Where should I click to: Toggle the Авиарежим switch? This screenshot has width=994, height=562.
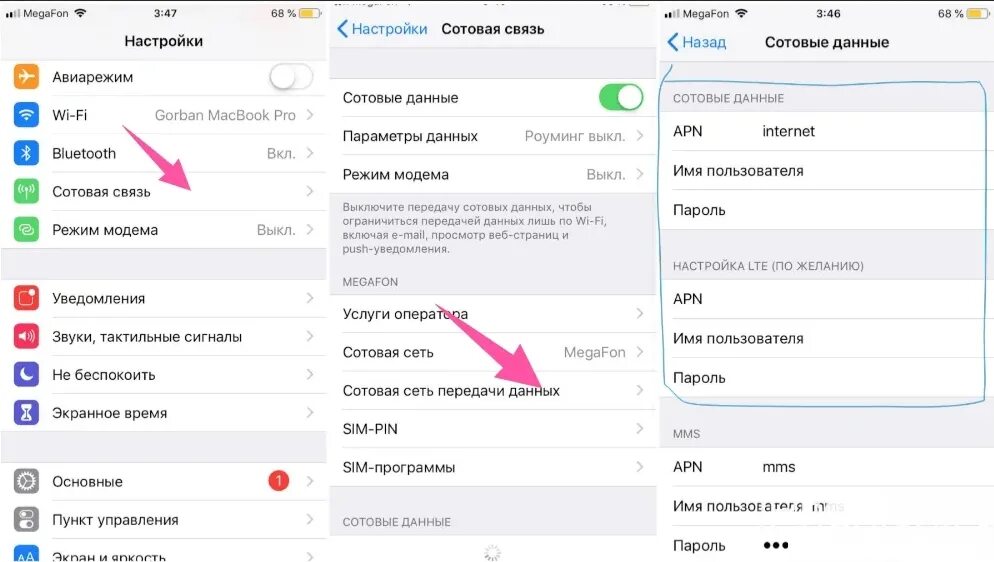[291, 77]
